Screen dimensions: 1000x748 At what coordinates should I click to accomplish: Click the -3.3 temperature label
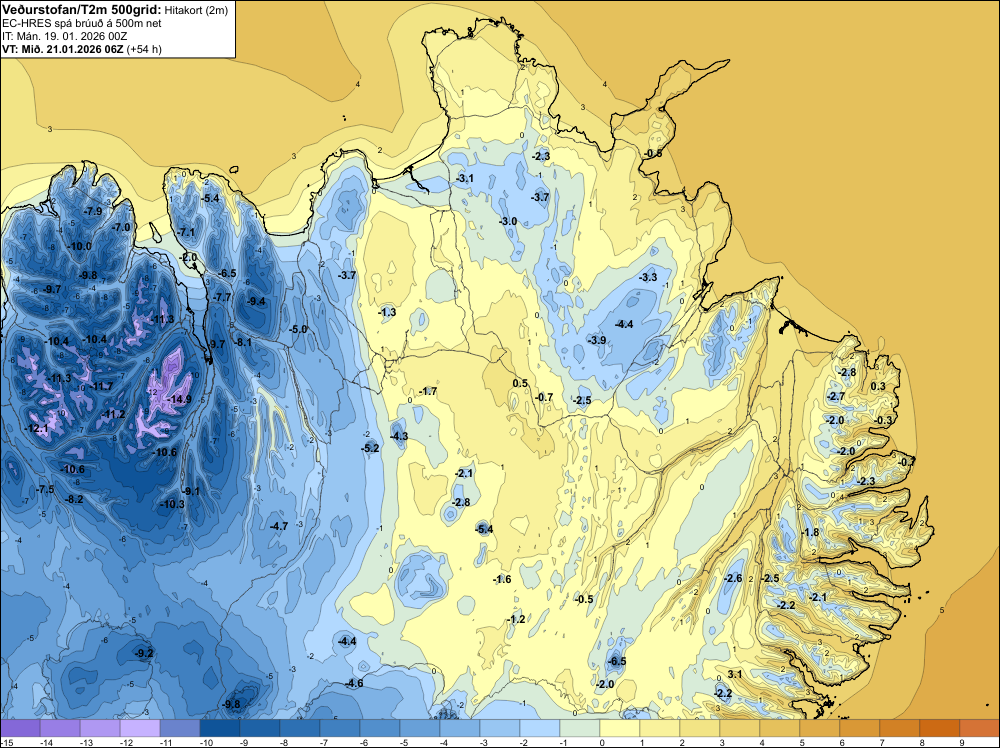(x=647, y=277)
